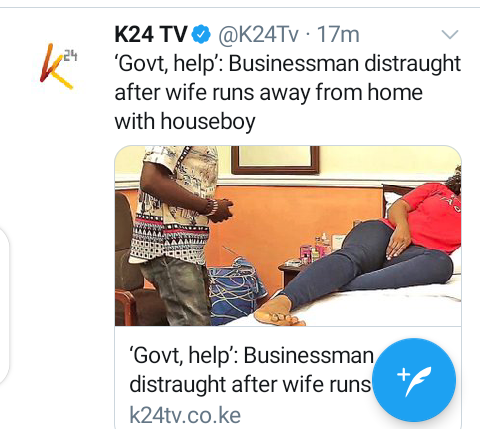Click the @K24Tv handle
The width and height of the screenshot is (480, 429).
coord(258,34)
